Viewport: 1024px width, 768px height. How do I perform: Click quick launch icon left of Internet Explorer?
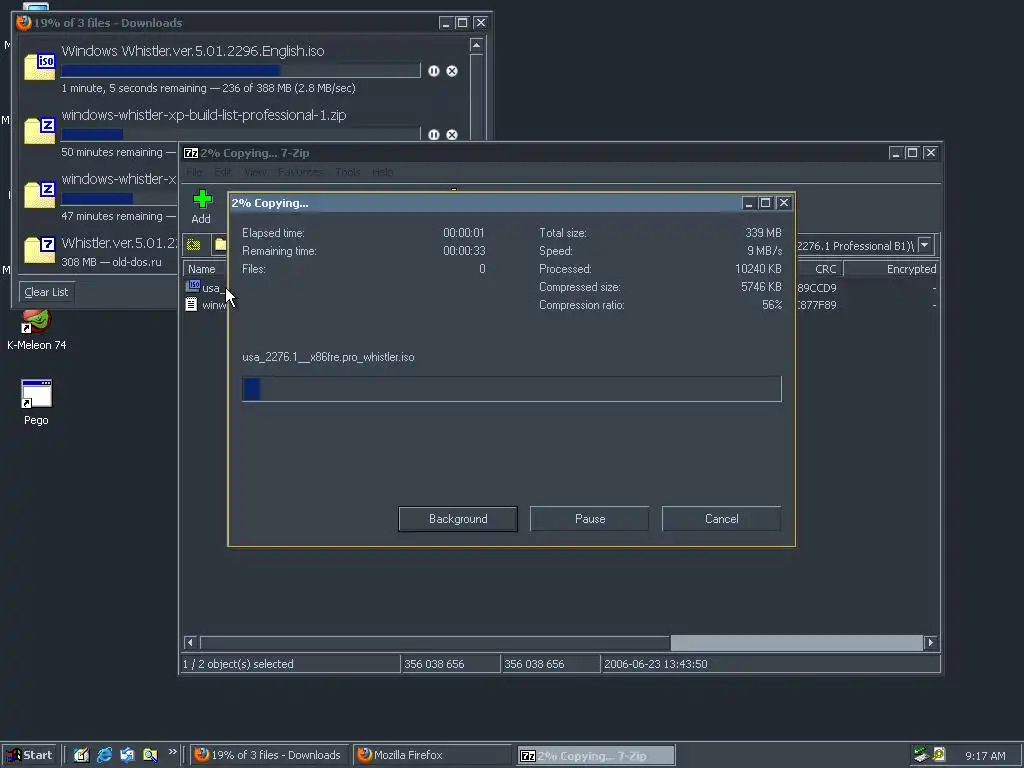point(81,755)
